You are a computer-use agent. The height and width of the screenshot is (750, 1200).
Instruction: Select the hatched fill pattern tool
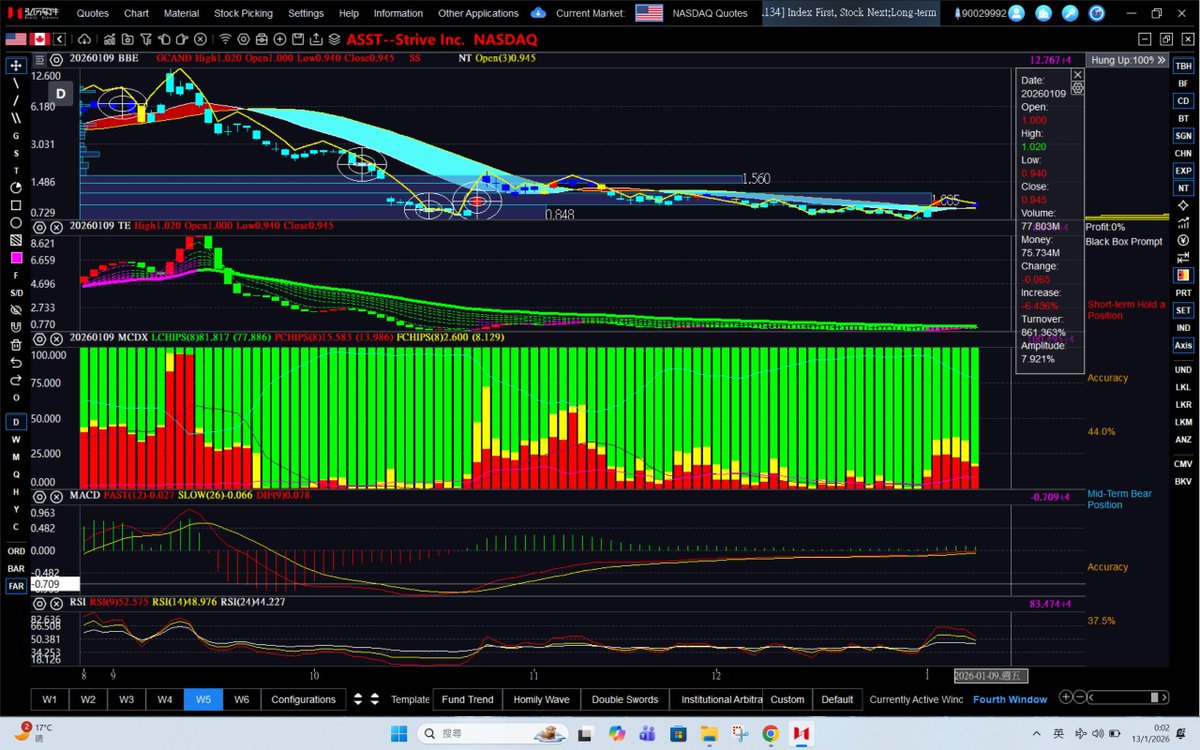click(x=16, y=241)
